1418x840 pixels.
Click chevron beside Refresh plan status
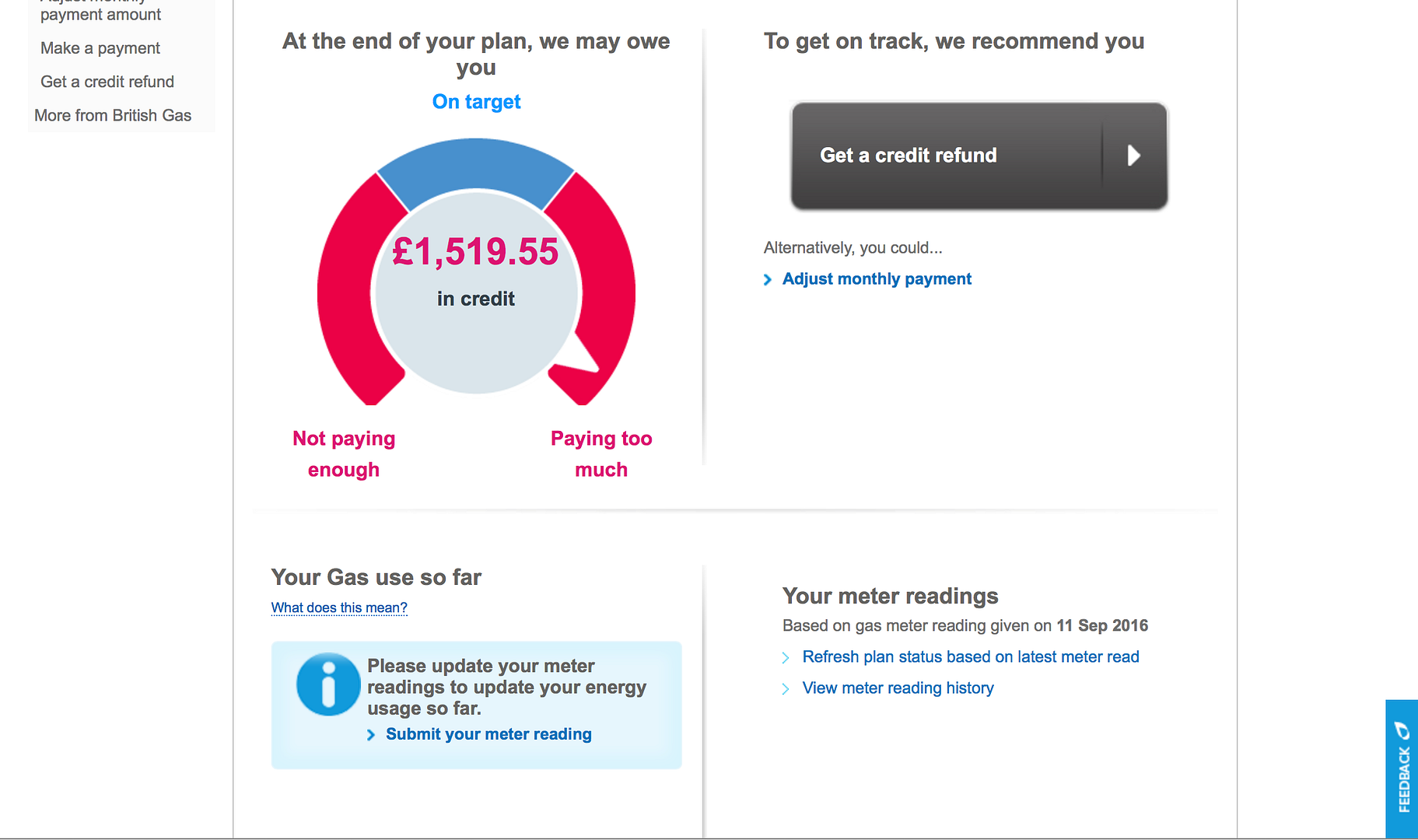pyautogui.click(x=786, y=658)
